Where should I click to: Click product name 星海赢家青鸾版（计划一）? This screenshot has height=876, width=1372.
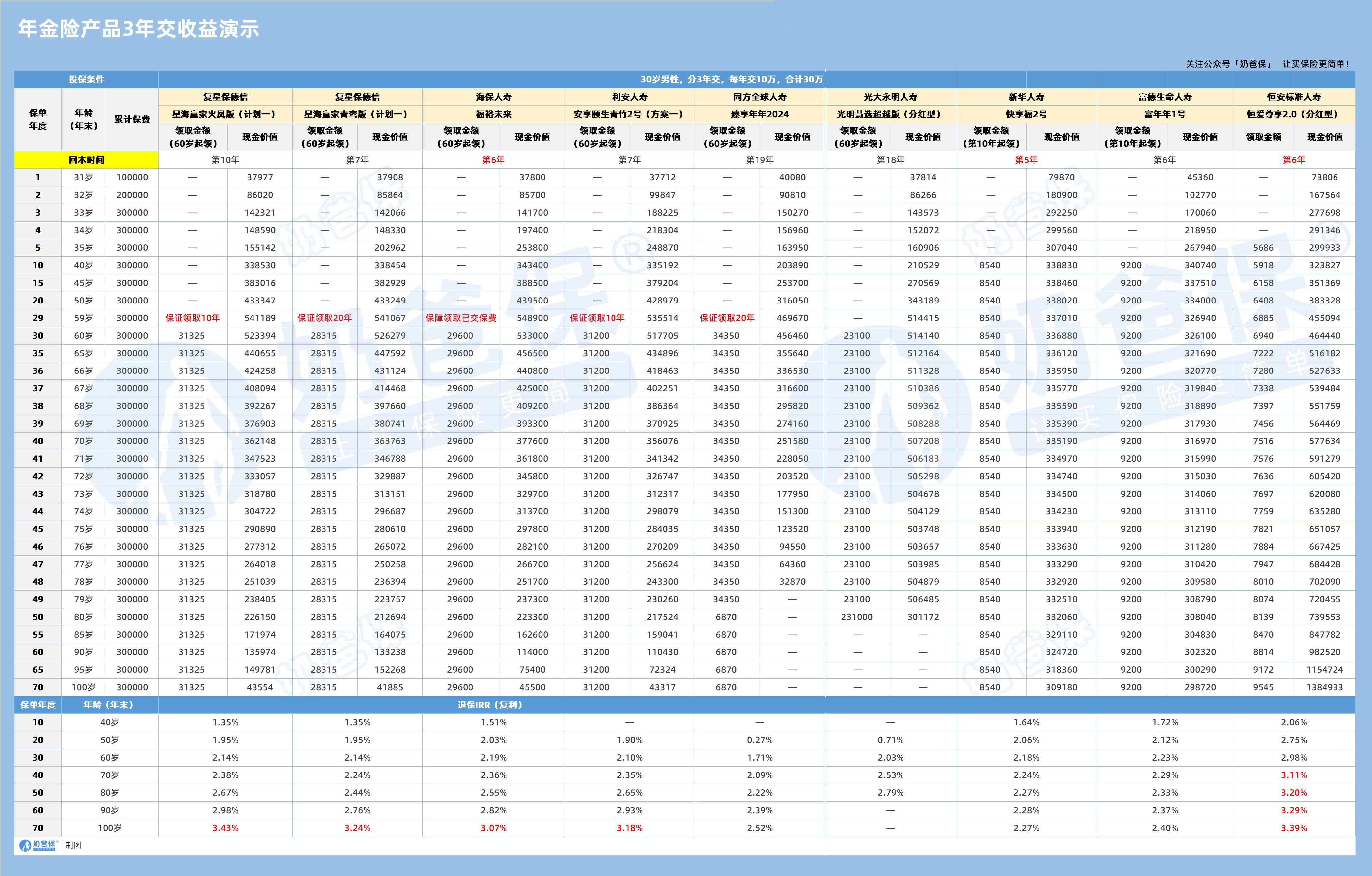tap(357, 114)
